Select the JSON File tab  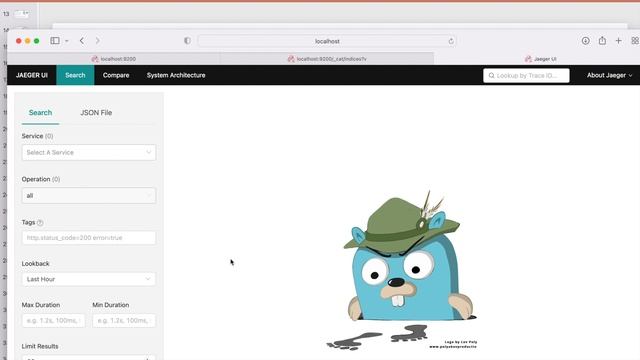[96, 113]
